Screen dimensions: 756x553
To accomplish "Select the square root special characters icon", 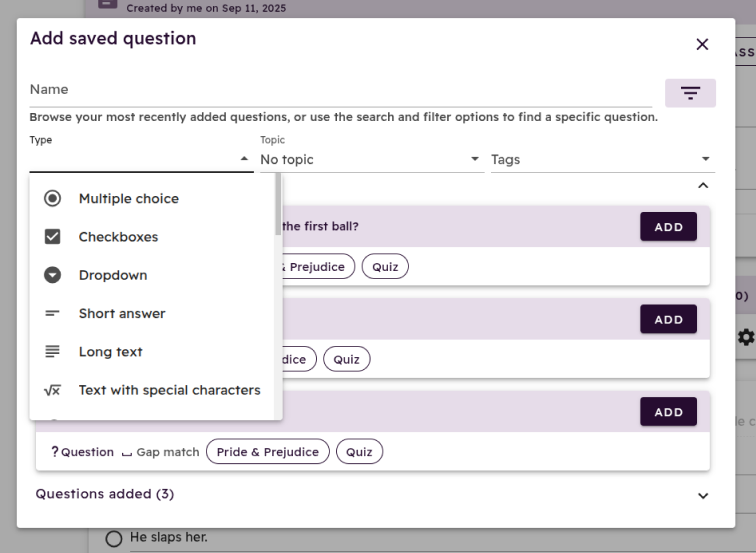I will click(53, 390).
